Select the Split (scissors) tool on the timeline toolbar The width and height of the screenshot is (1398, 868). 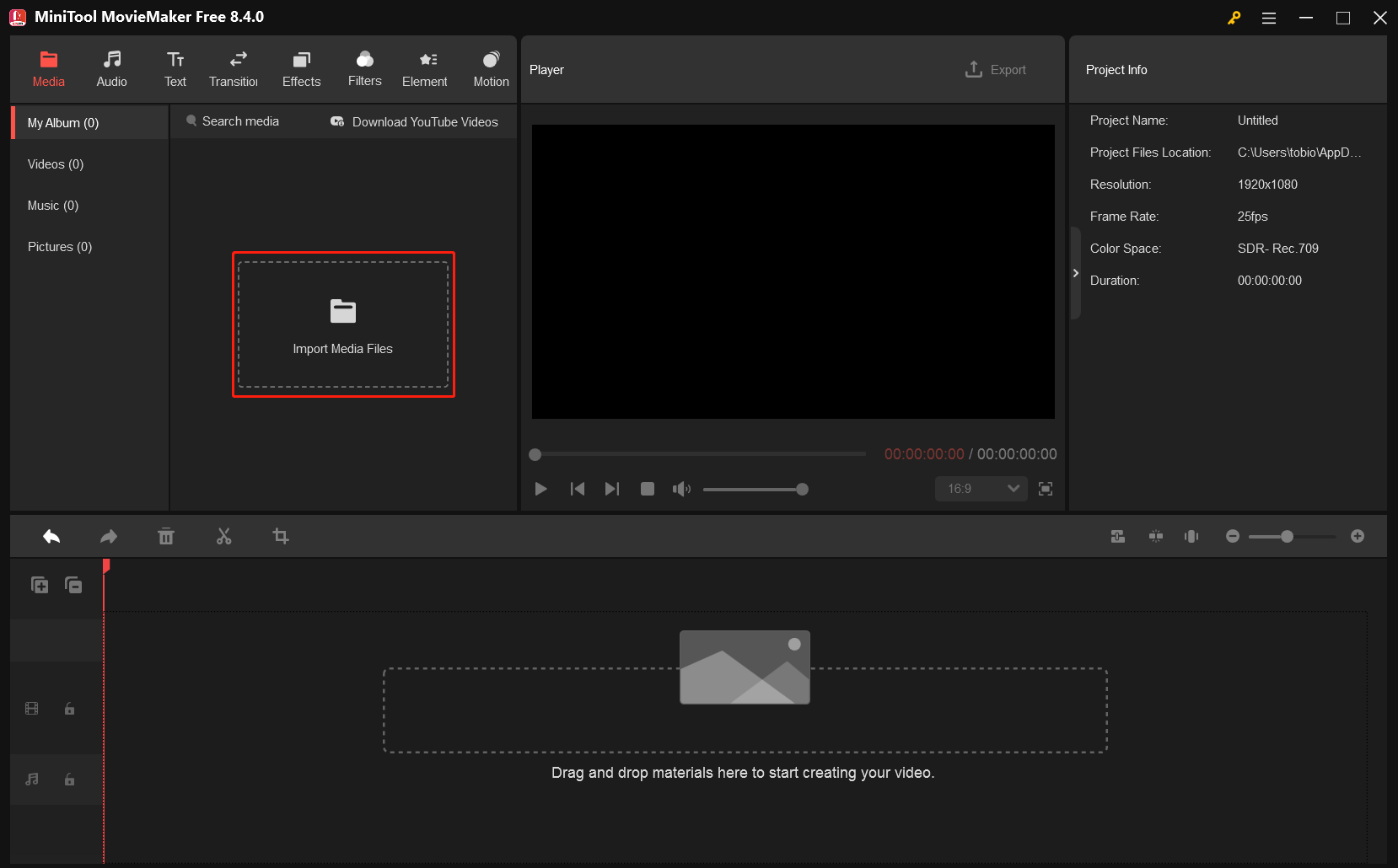coord(223,536)
